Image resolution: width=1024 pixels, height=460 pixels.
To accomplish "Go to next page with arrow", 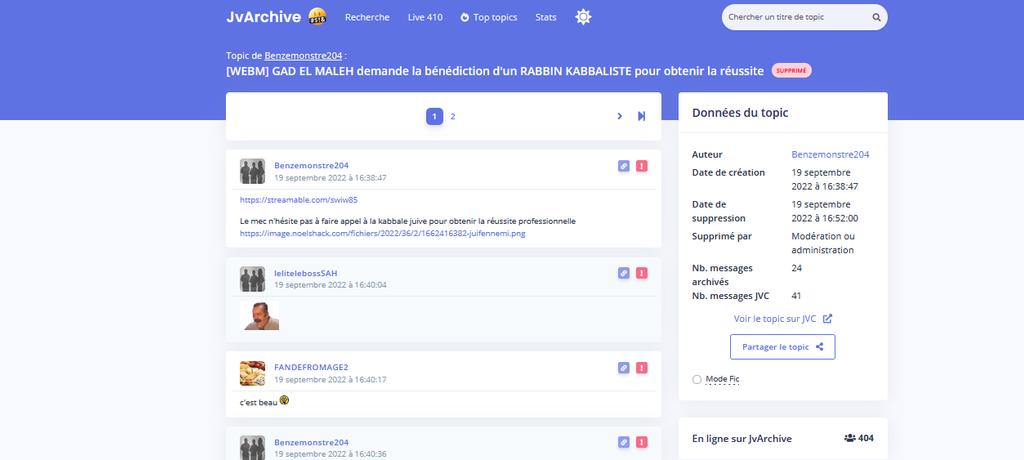I will pos(620,117).
